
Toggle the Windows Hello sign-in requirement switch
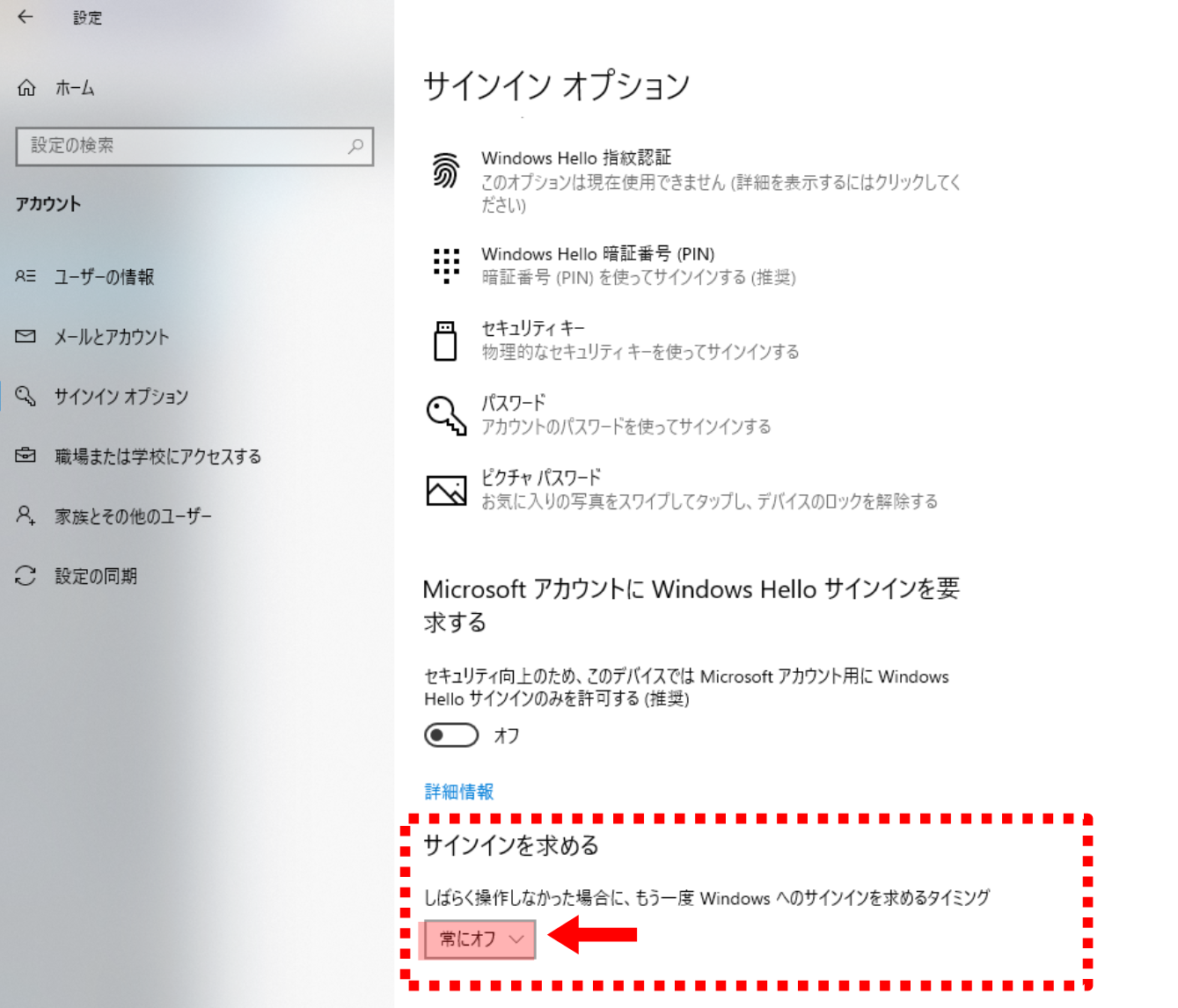(x=451, y=735)
